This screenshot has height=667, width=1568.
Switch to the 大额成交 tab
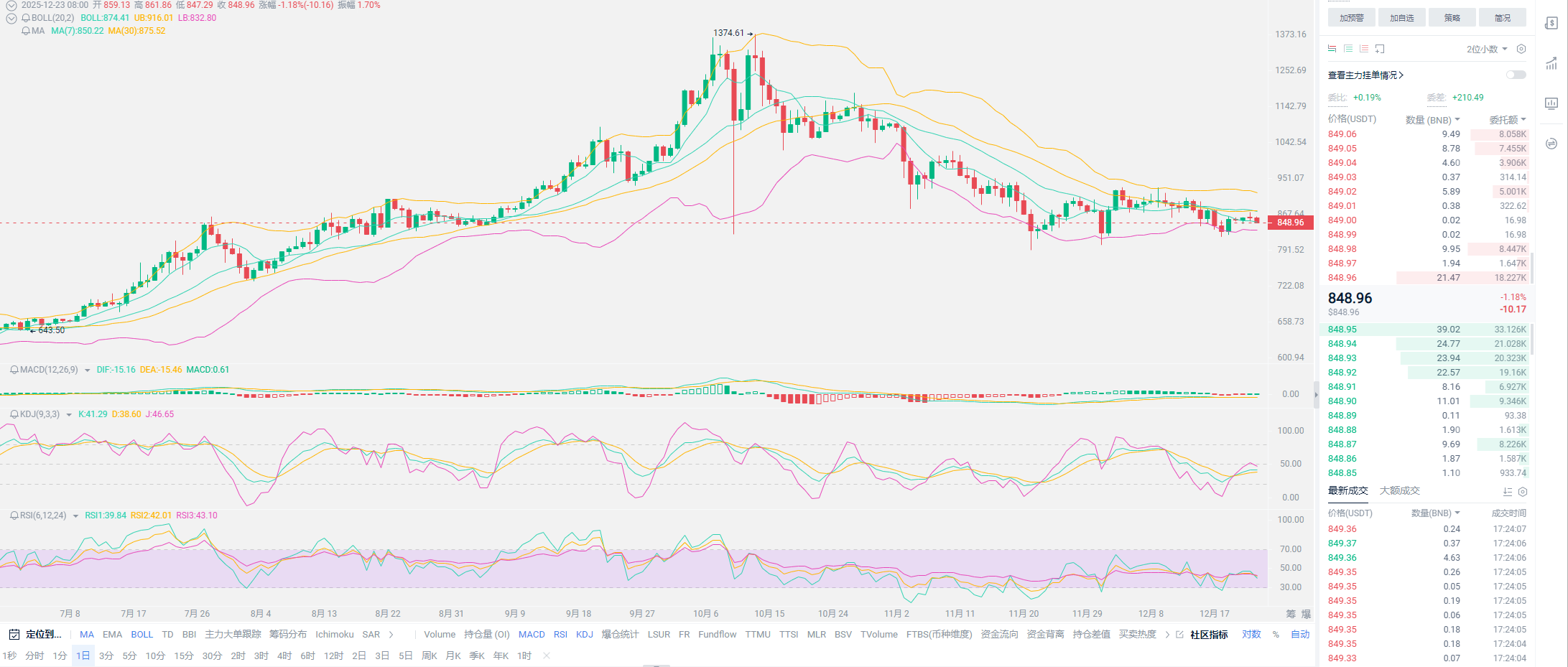1399,491
